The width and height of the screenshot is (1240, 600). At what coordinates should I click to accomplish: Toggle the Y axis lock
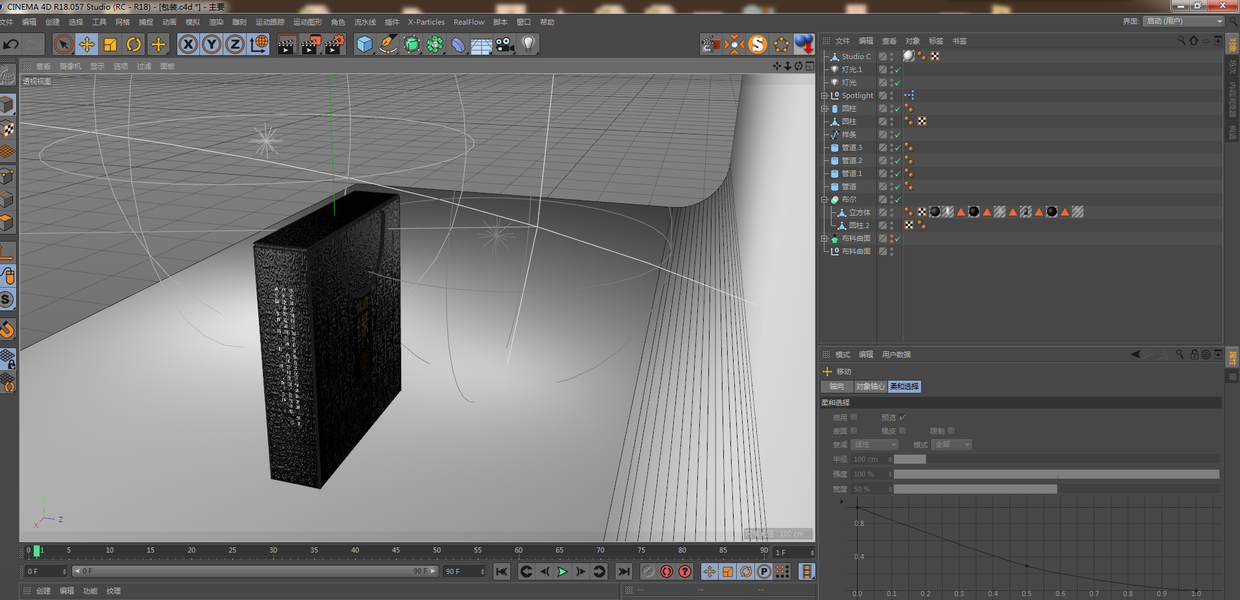click(x=211, y=44)
